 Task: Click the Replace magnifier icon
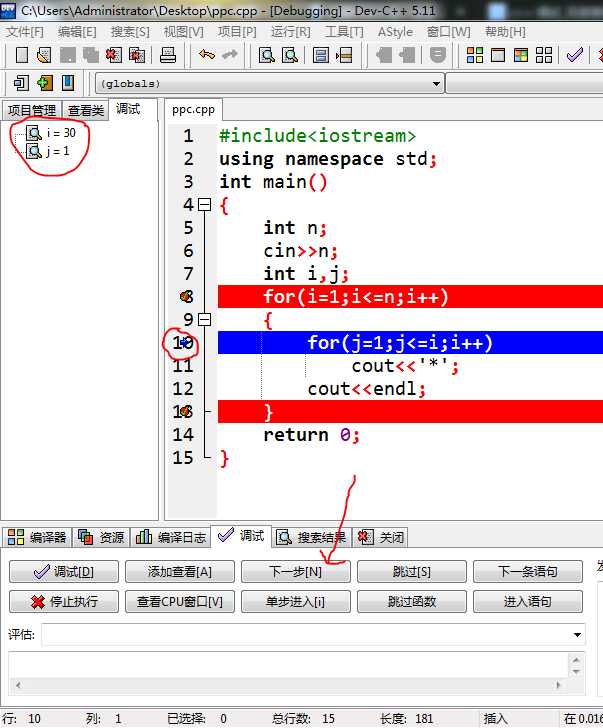[x=290, y=55]
